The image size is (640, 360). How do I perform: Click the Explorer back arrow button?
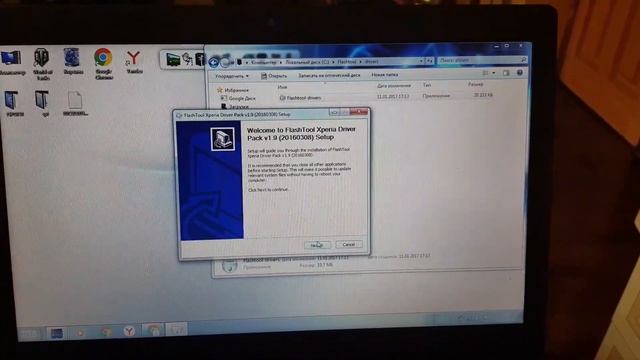(213, 62)
